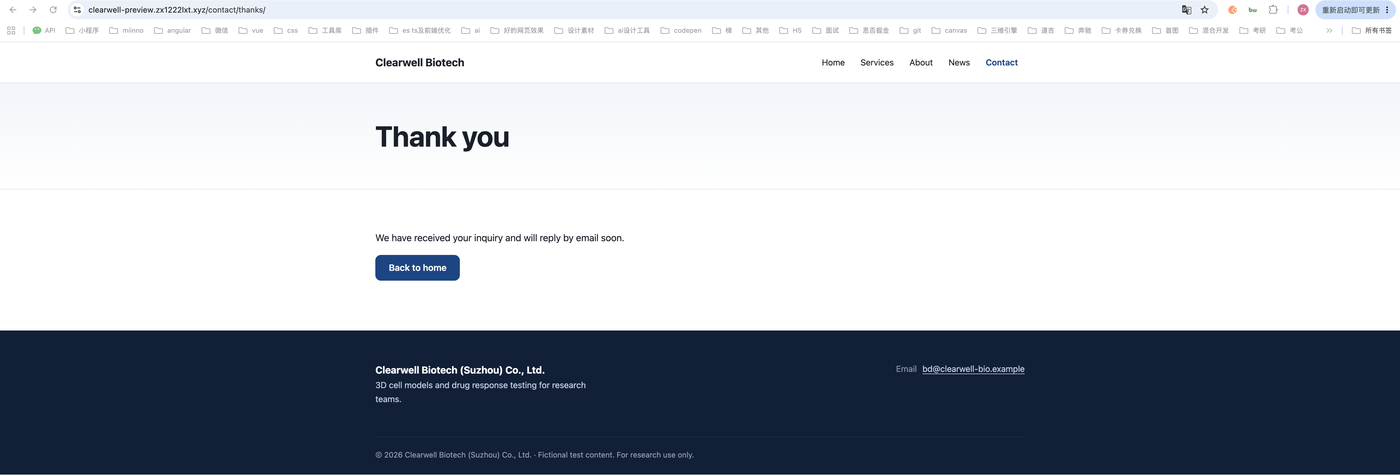The width and height of the screenshot is (1400, 476).
Task: Open the 梯 bookmark folder
Action: coord(722,30)
